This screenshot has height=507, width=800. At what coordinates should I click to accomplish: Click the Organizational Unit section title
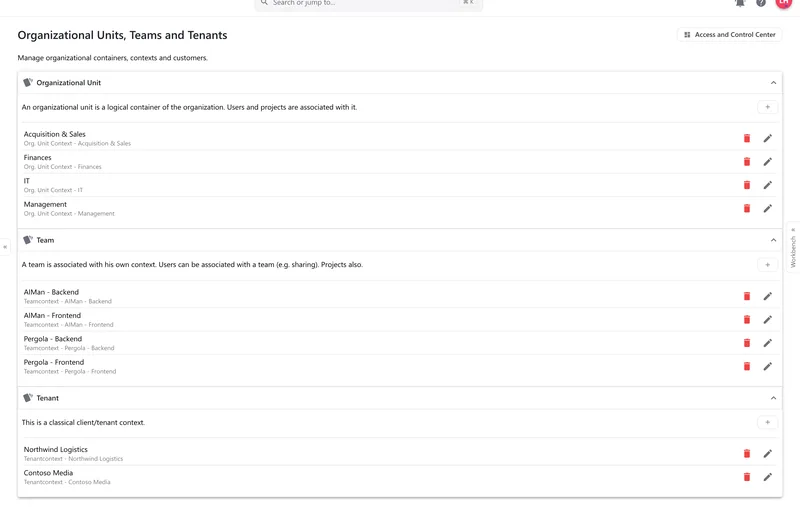(68, 83)
